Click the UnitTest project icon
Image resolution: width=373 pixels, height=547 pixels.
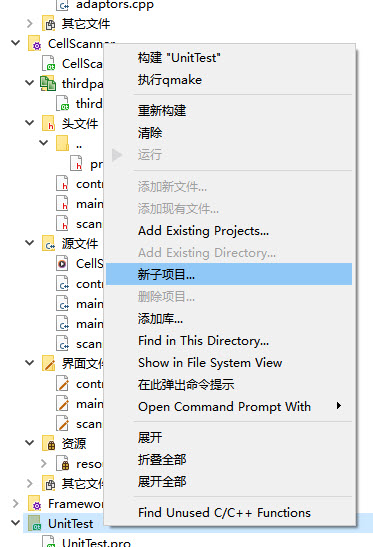pos(35,523)
